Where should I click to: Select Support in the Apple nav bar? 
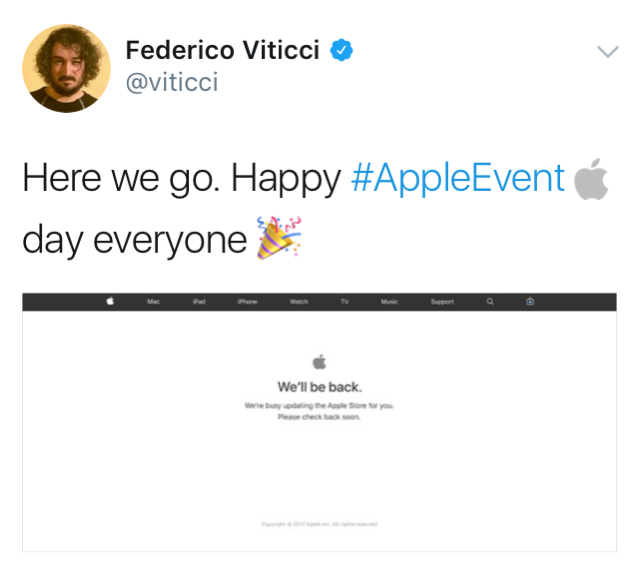click(442, 302)
